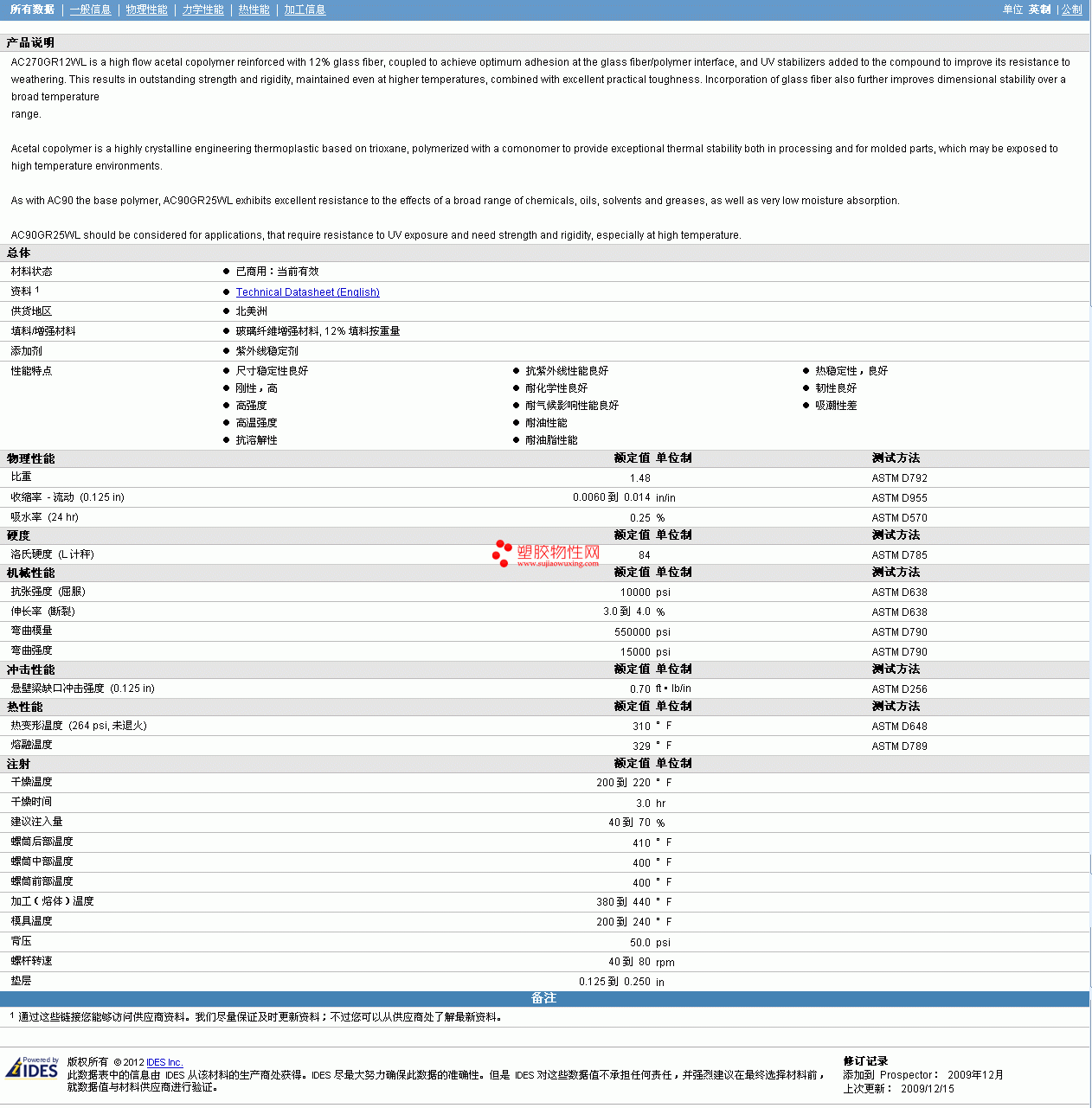The image size is (1092, 1108).
Task: Click the 比重 value 1.48
Action: click(640, 478)
